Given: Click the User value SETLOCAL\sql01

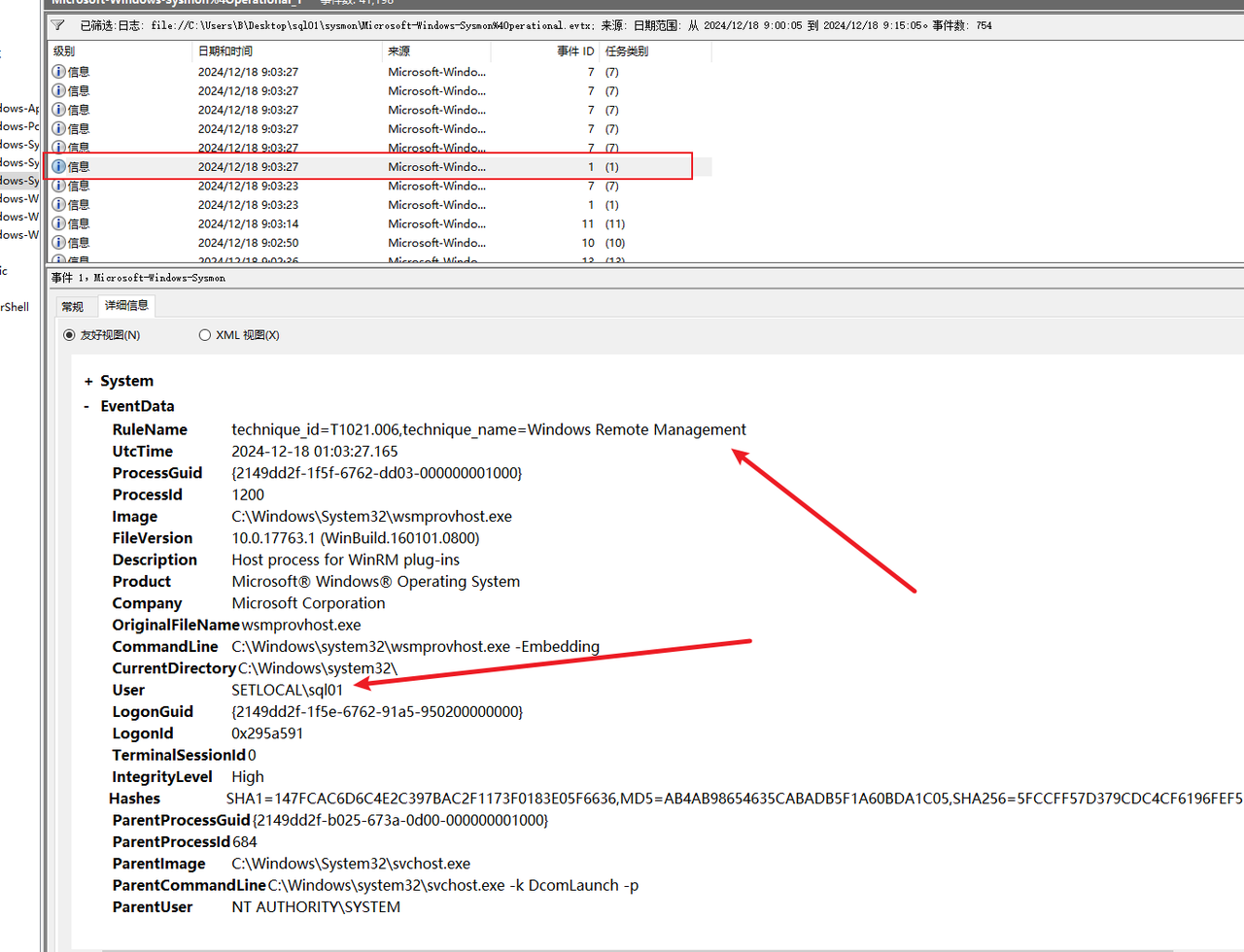Looking at the screenshot, I should (288, 690).
